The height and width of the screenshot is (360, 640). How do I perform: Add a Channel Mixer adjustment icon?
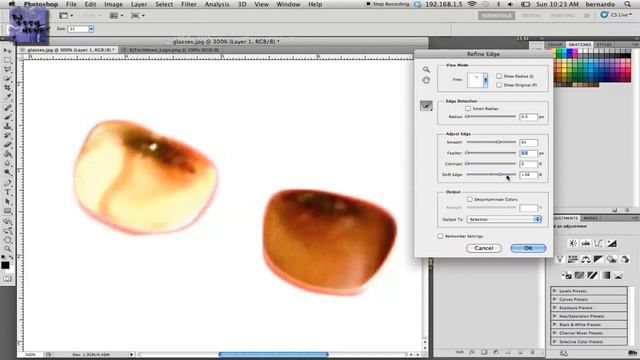[x=624, y=259]
